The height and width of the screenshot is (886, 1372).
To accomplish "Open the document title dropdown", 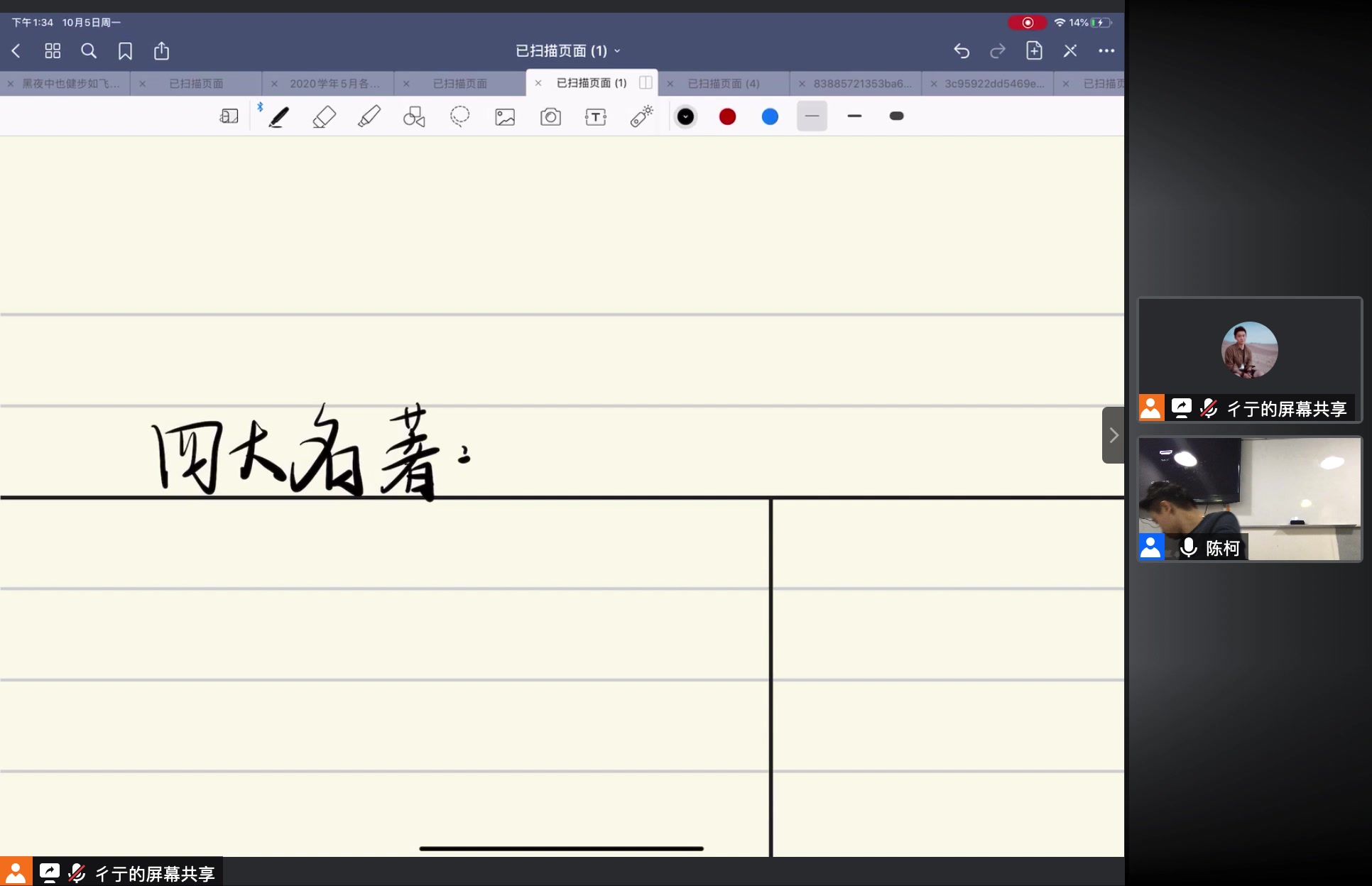I will [567, 51].
